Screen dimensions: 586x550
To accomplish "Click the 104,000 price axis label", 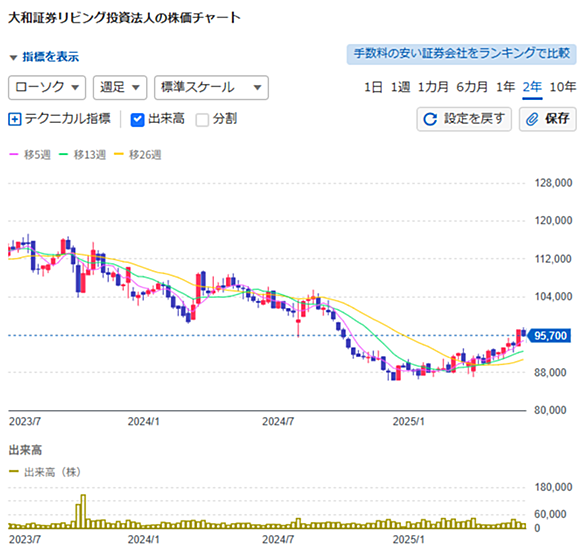I will (553, 297).
